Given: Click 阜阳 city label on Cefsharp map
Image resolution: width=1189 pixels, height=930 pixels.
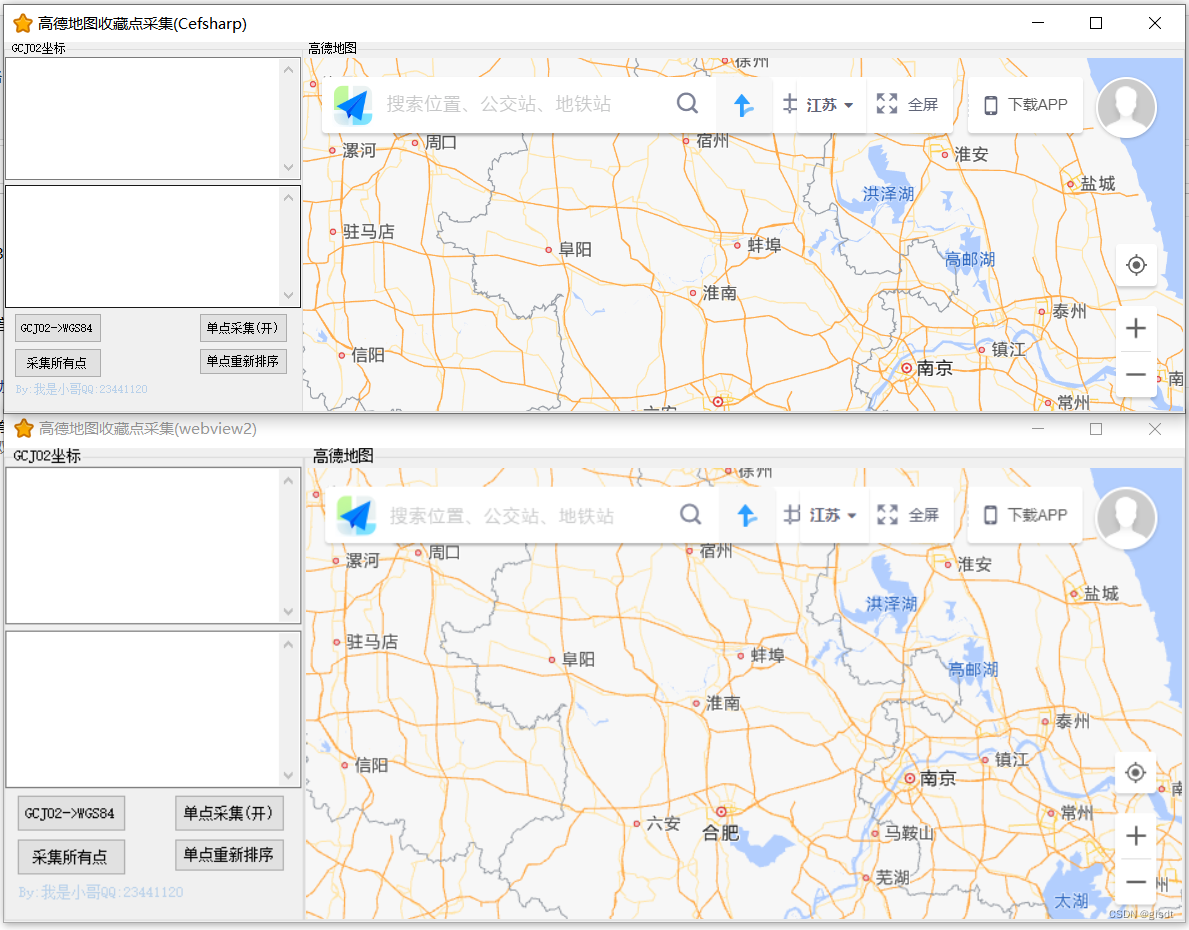Looking at the screenshot, I should point(575,250).
